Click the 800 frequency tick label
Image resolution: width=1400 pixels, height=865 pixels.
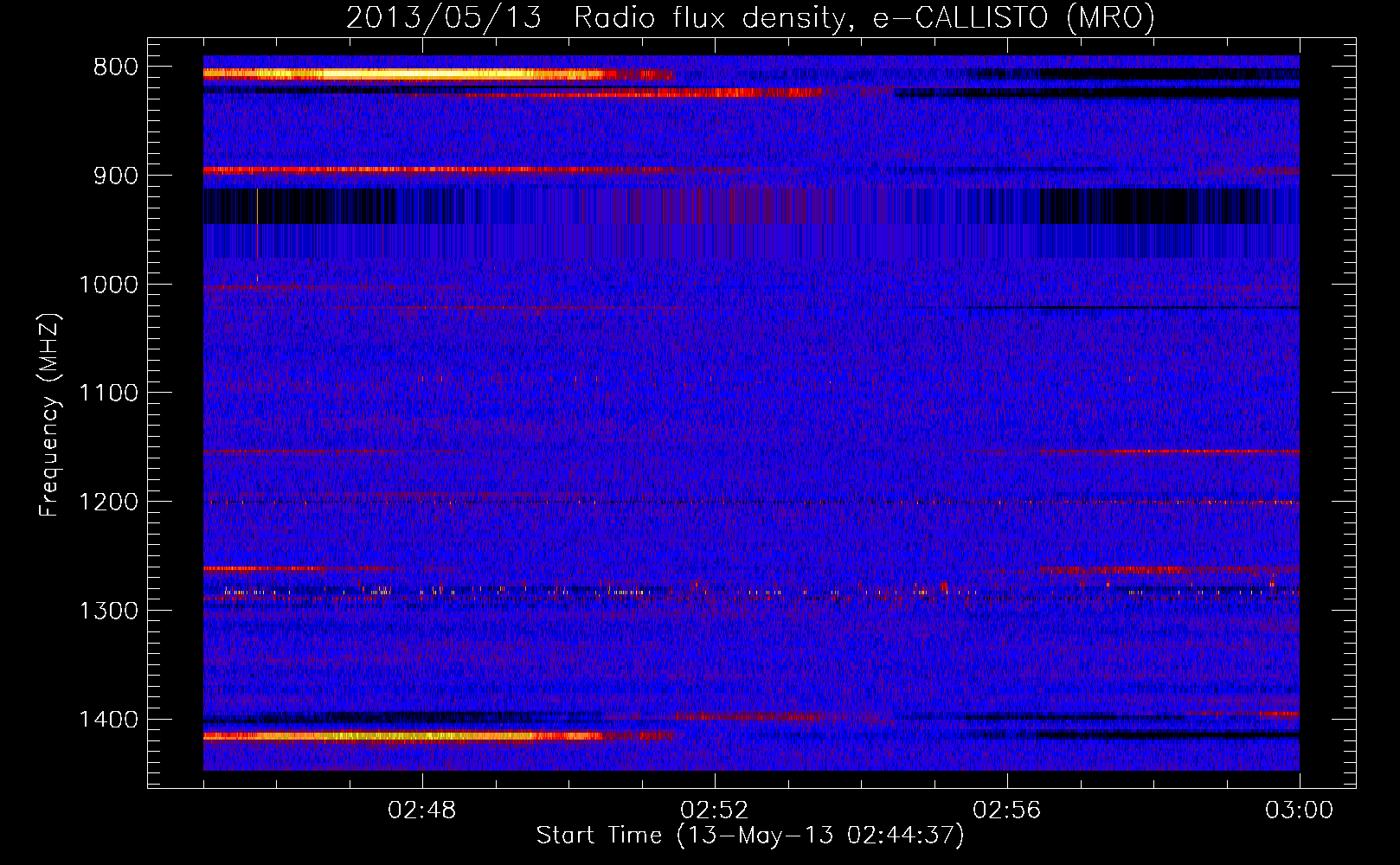[x=115, y=67]
